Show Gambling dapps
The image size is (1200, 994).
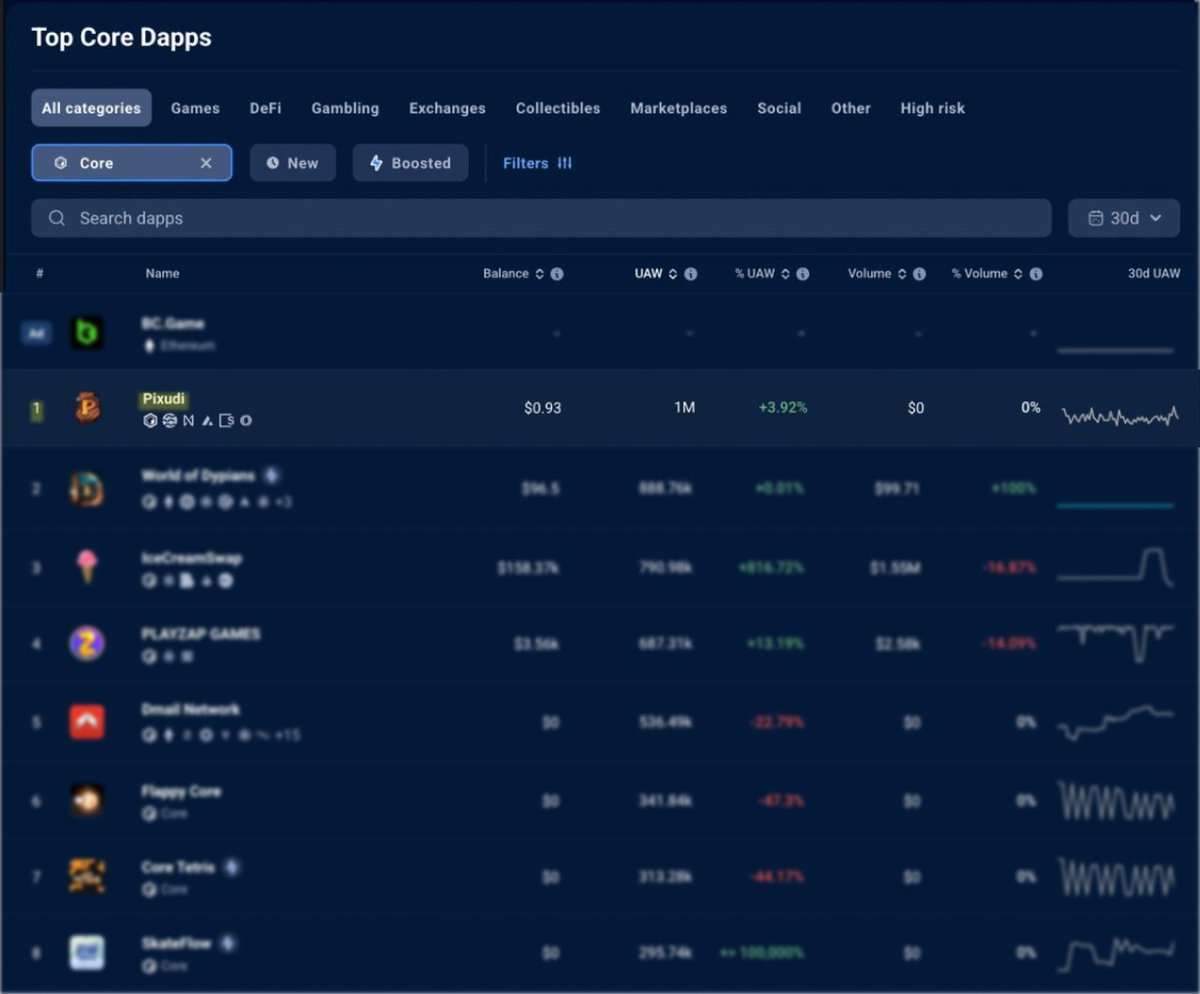(345, 108)
